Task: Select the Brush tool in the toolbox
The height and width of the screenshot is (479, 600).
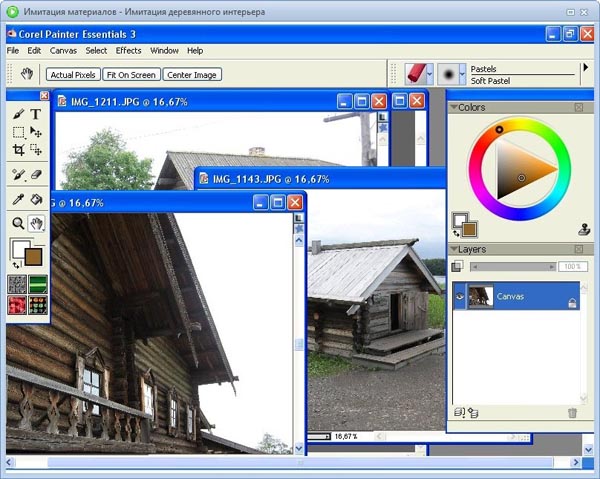Action: [19, 114]
